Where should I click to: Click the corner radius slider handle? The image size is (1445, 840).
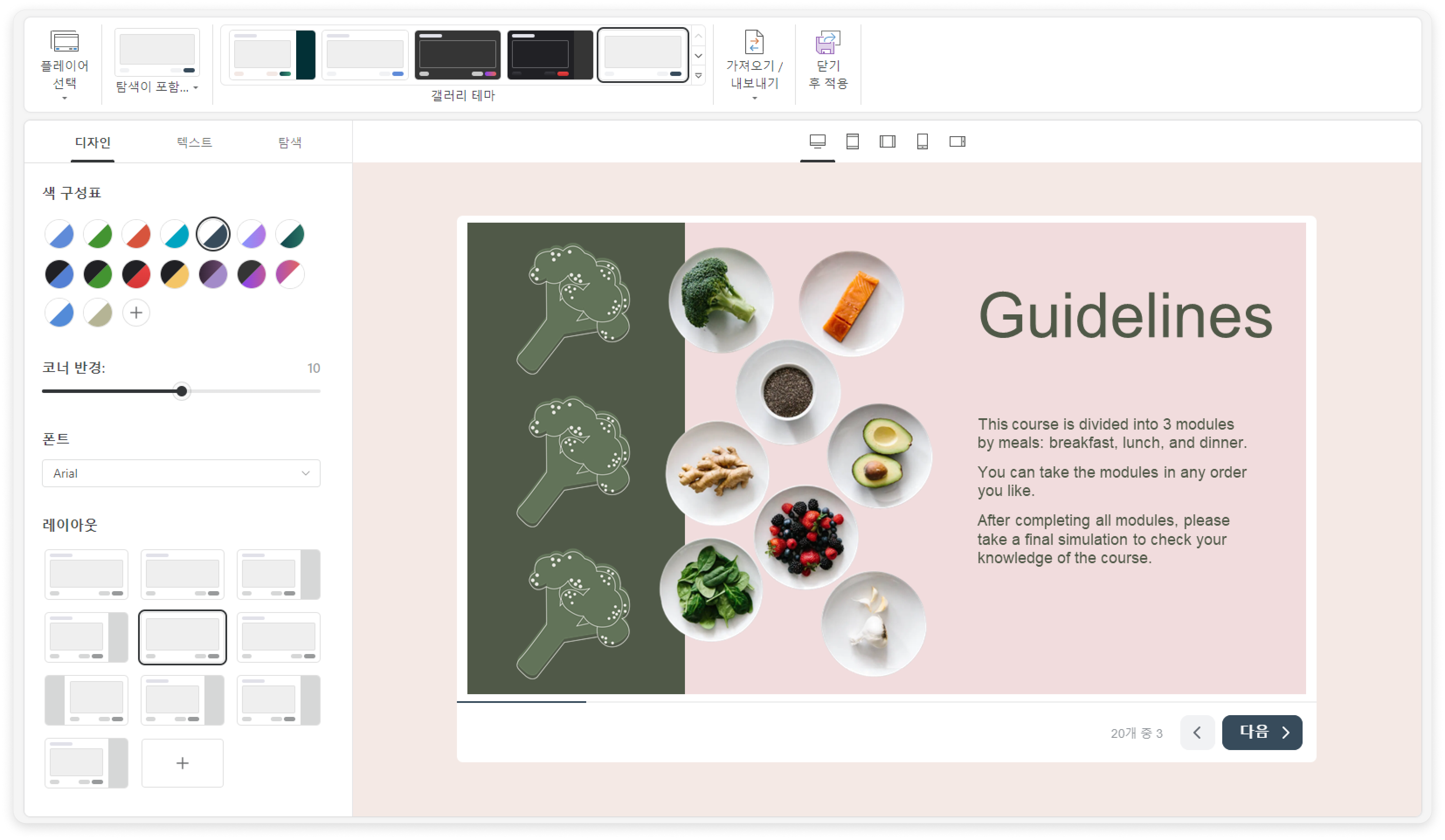pyautogui.click(x=182, y=391)
